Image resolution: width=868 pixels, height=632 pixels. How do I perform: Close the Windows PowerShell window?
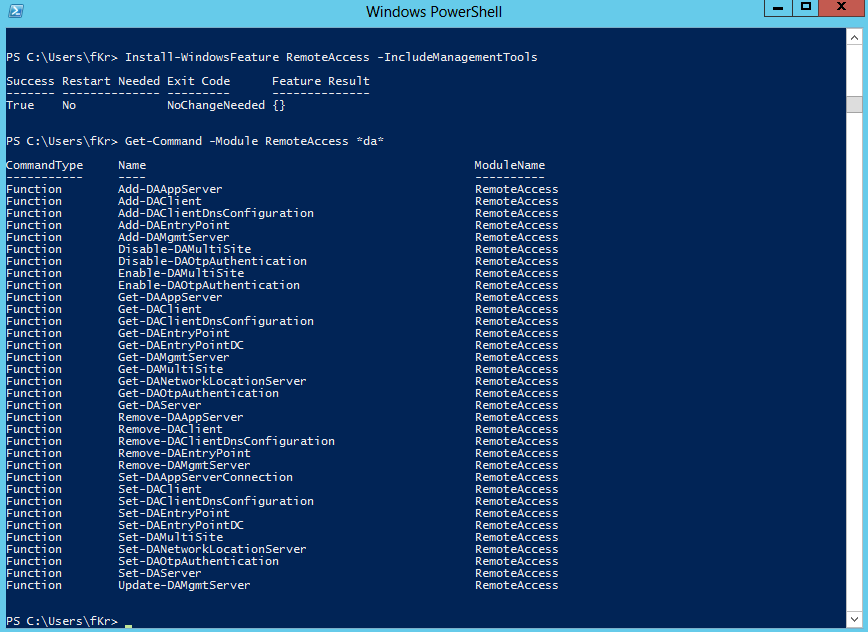point(841,8)
